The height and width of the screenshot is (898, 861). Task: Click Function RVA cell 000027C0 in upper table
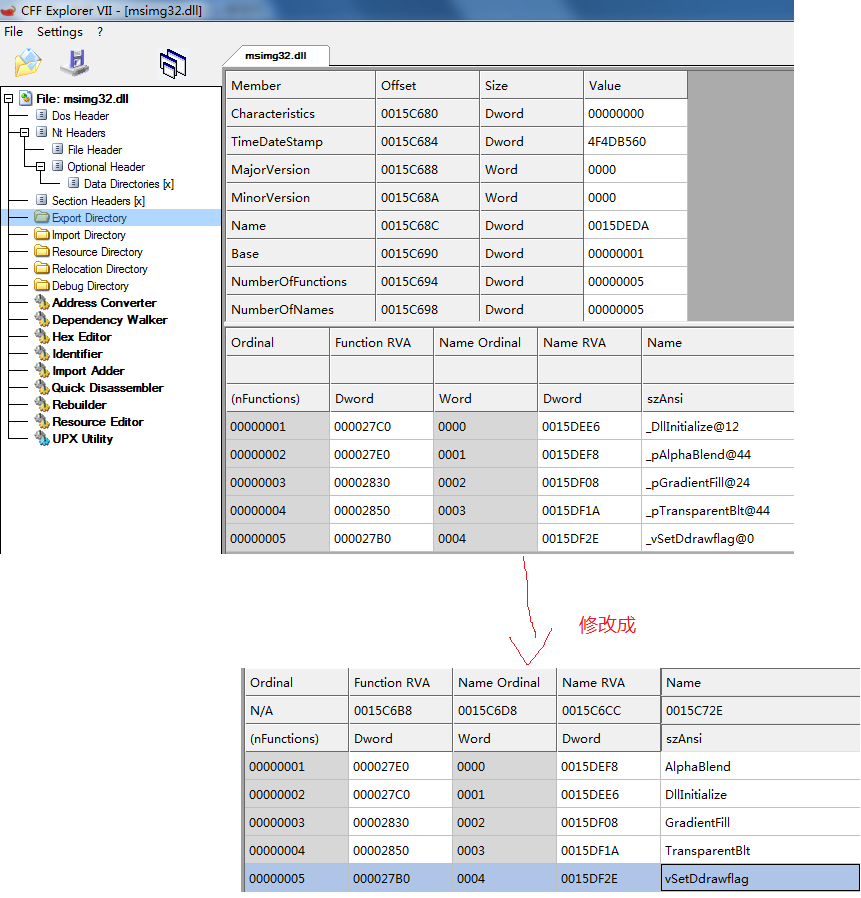pos(382,427)
